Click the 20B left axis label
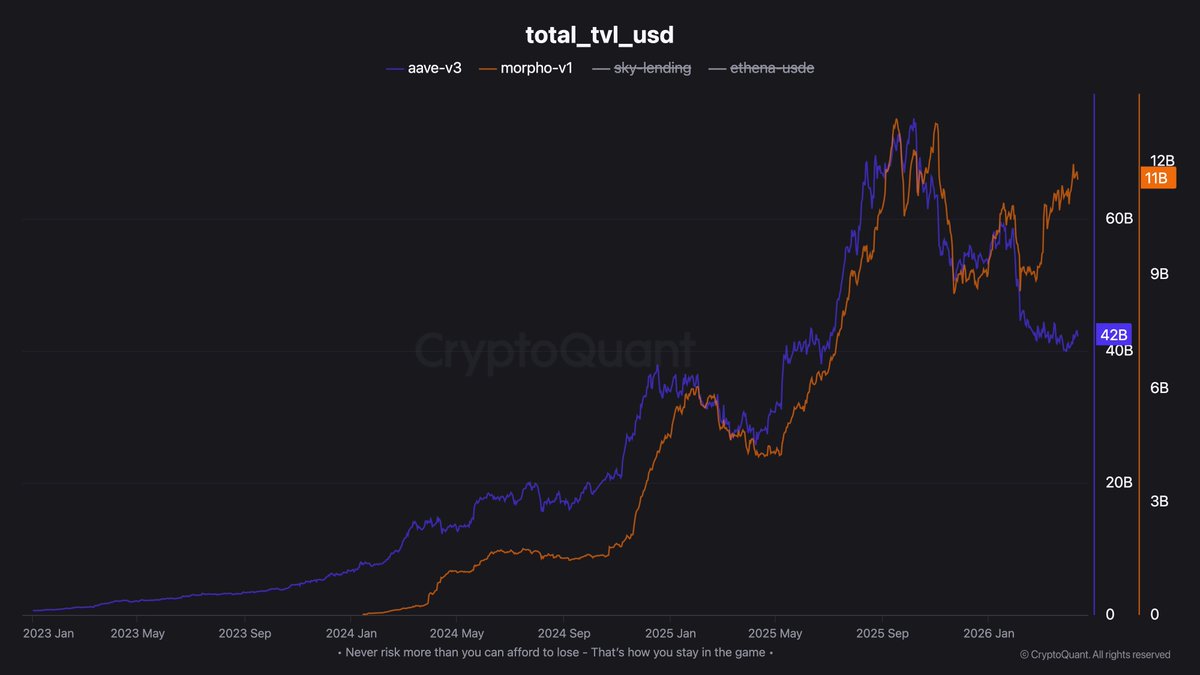 pos(1118,483)
